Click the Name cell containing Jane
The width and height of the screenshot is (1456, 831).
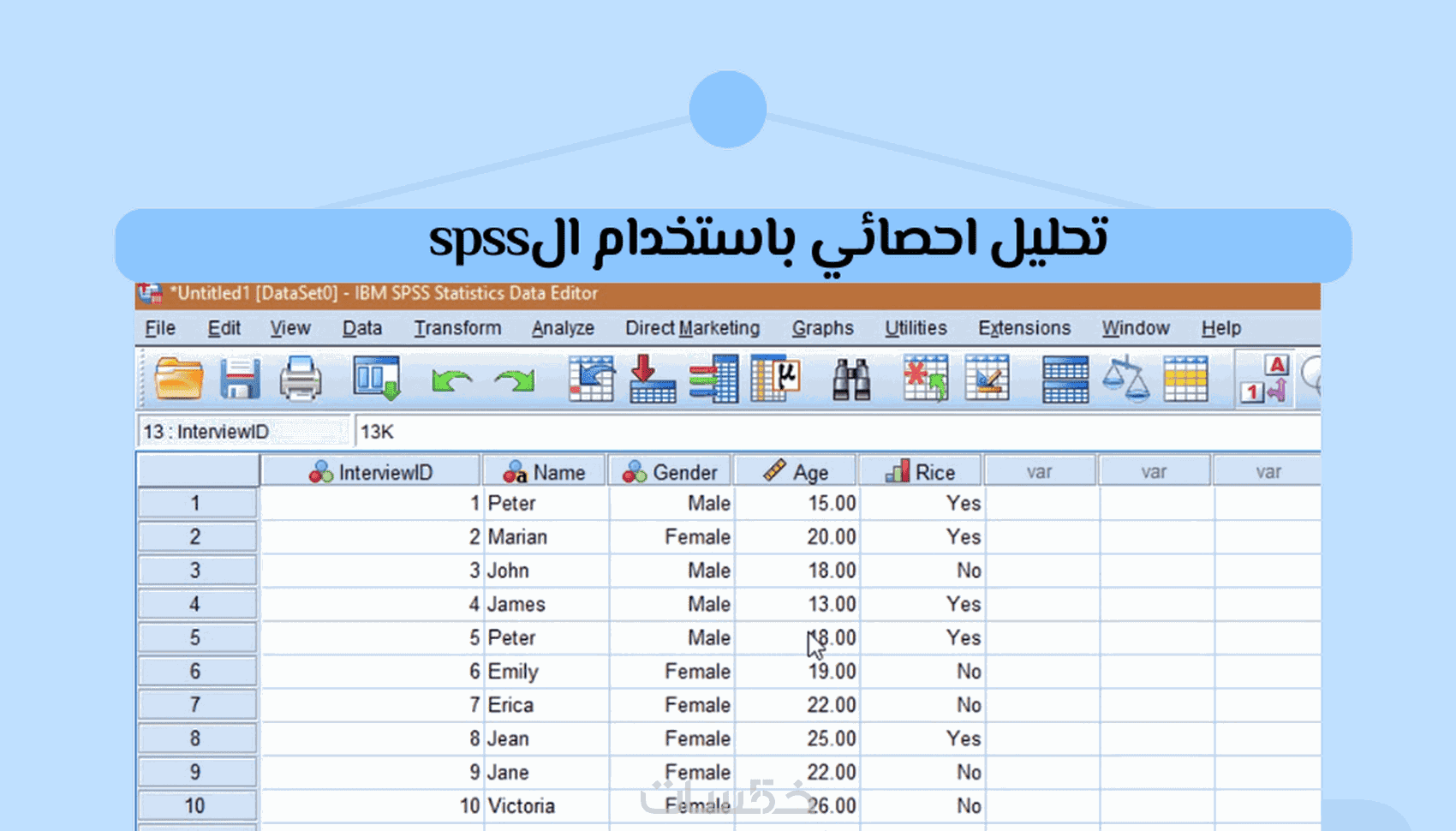pyautogui.click(x=546, y=772)
